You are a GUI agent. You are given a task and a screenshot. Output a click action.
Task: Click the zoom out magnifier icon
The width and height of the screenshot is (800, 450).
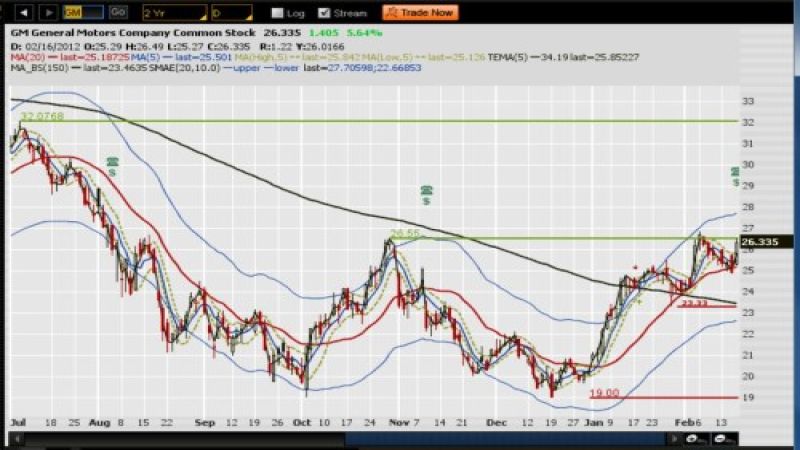pyautogui.click(x=724, y=438)
